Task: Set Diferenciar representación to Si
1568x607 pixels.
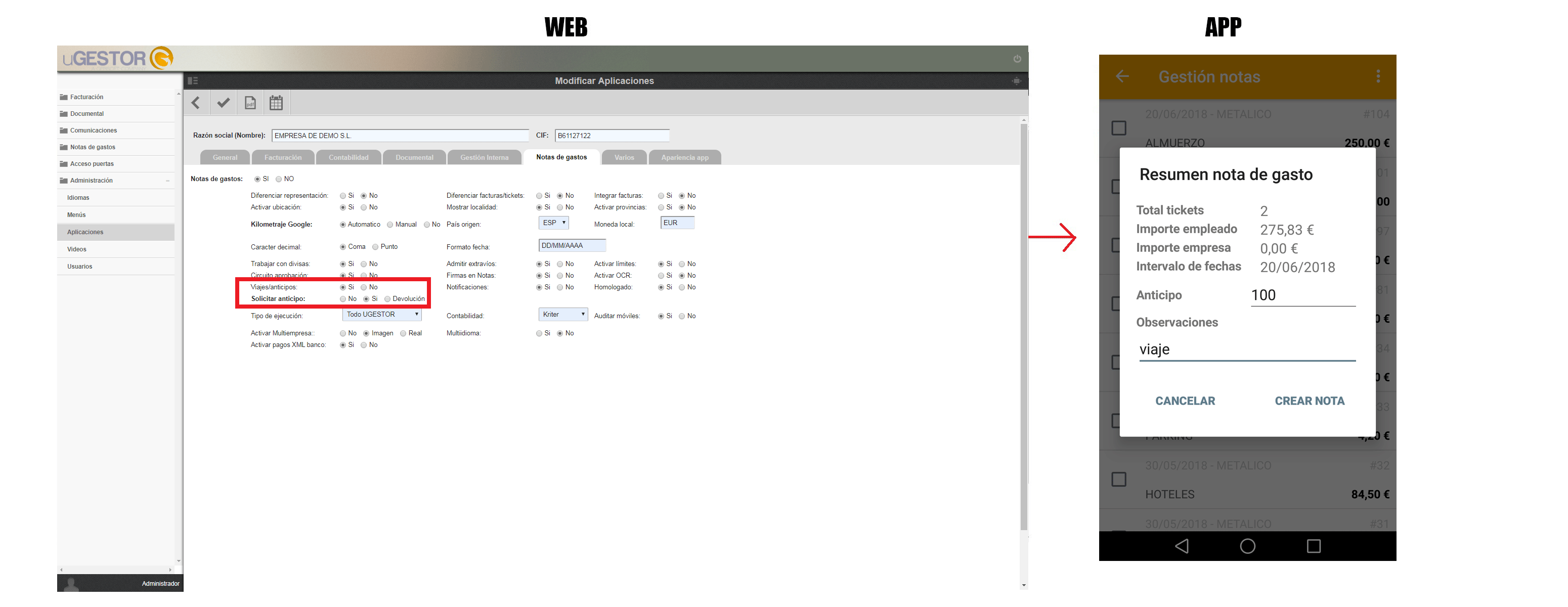Action: 343,196
